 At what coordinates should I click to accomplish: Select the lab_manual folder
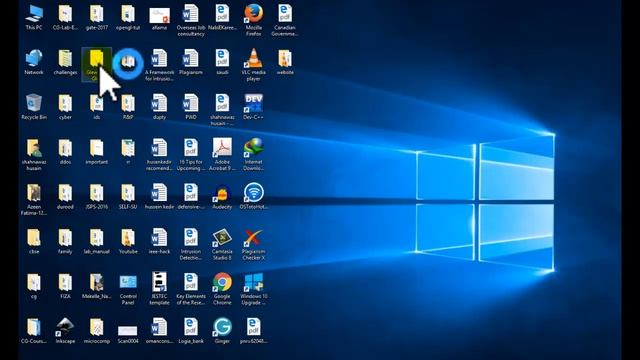click(x=97, y=242)
